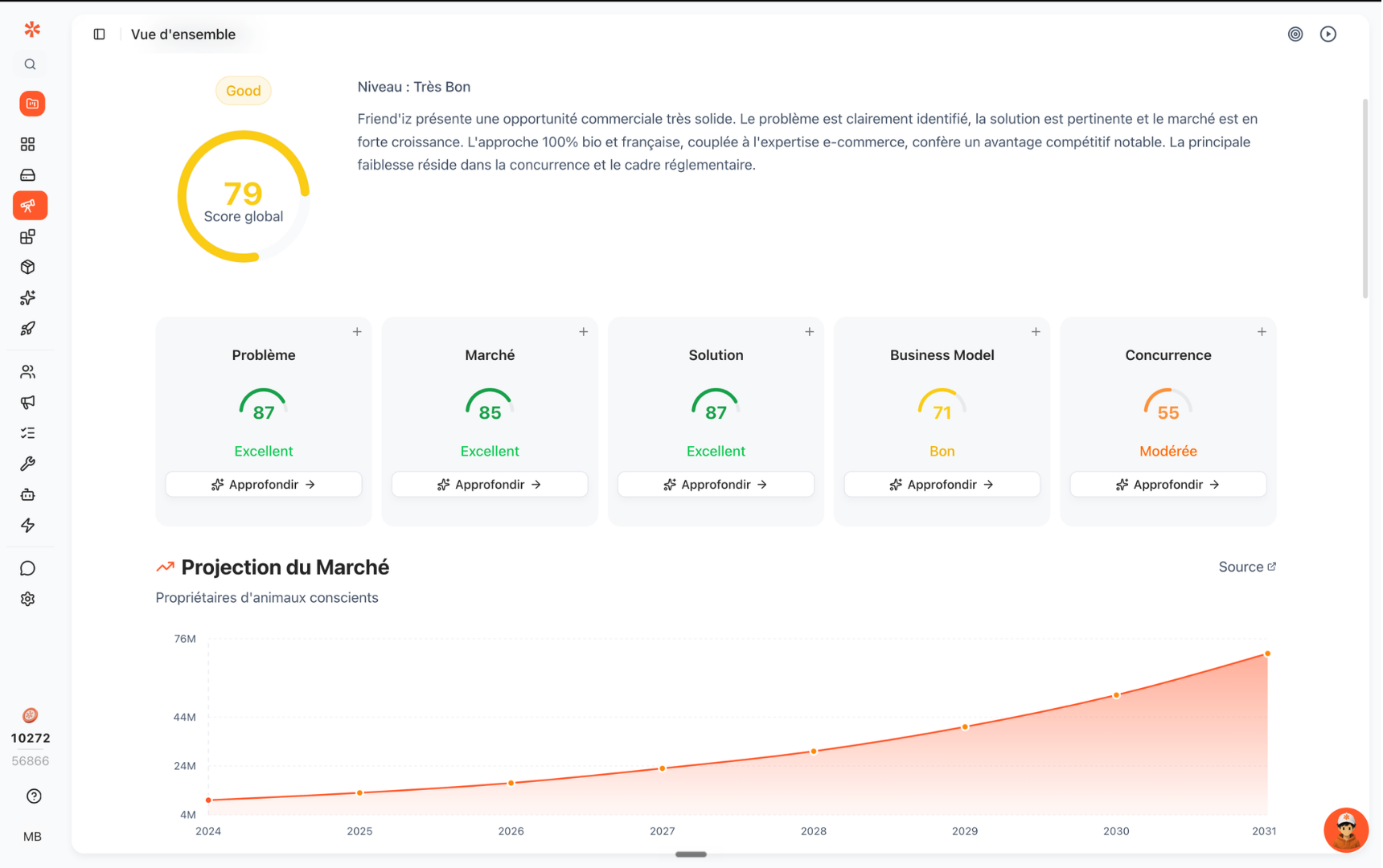Open the Source link for market projection
Viewport: 1383px width, 868px height.
tap(1247, 567)
